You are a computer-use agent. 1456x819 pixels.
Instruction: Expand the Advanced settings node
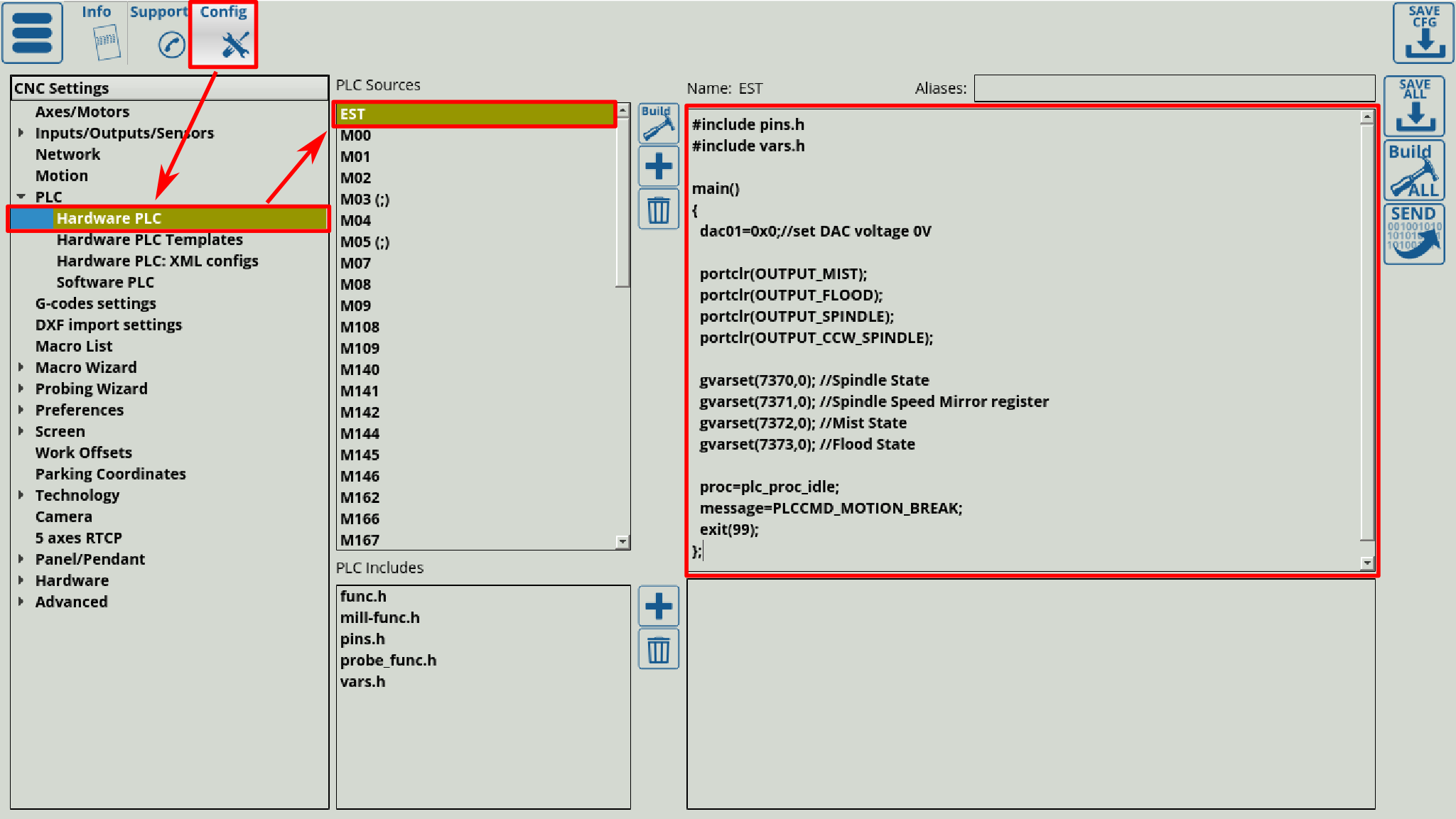(21, 602)
